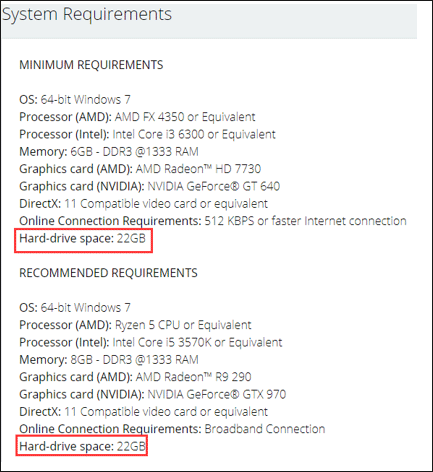Click the recommended DirectX 11 compatible line

click(x=144, y=412)
